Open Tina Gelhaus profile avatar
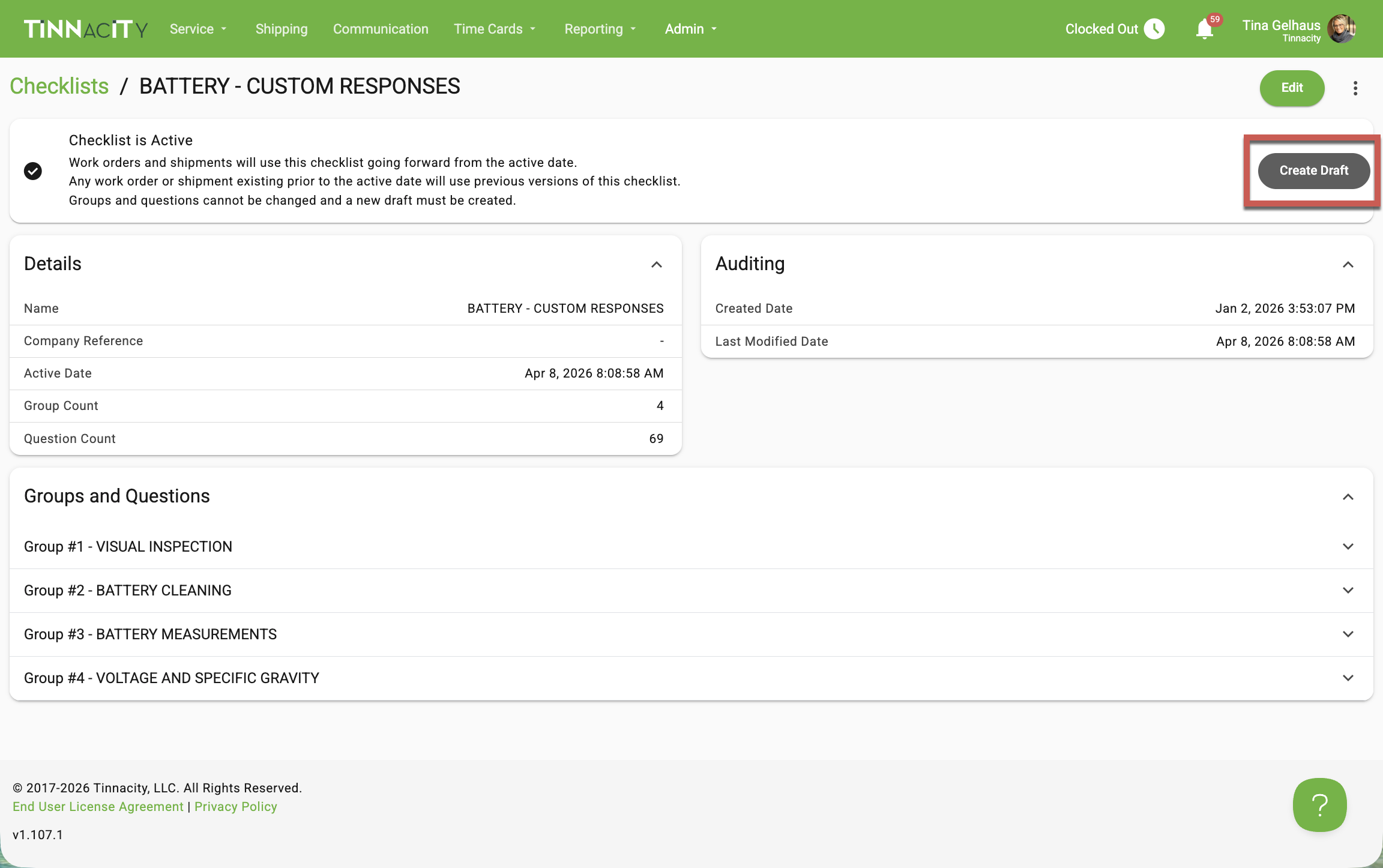The image size is (1383, 868). pos(1342,29)
